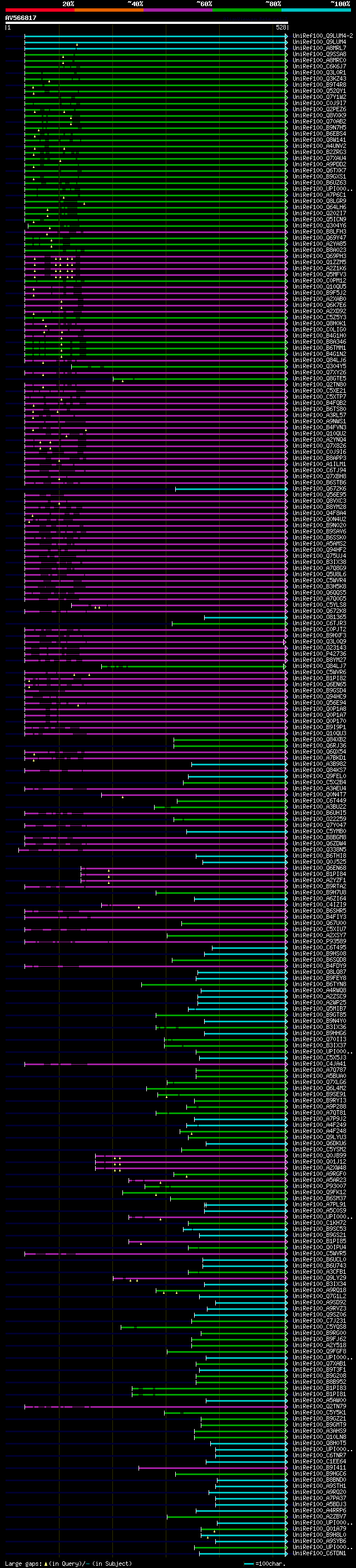Image resolution: width=356 pixels, height=1568 pixels.
Task: Click the purple ~60% identity legend segment
Action: [177, 10]
